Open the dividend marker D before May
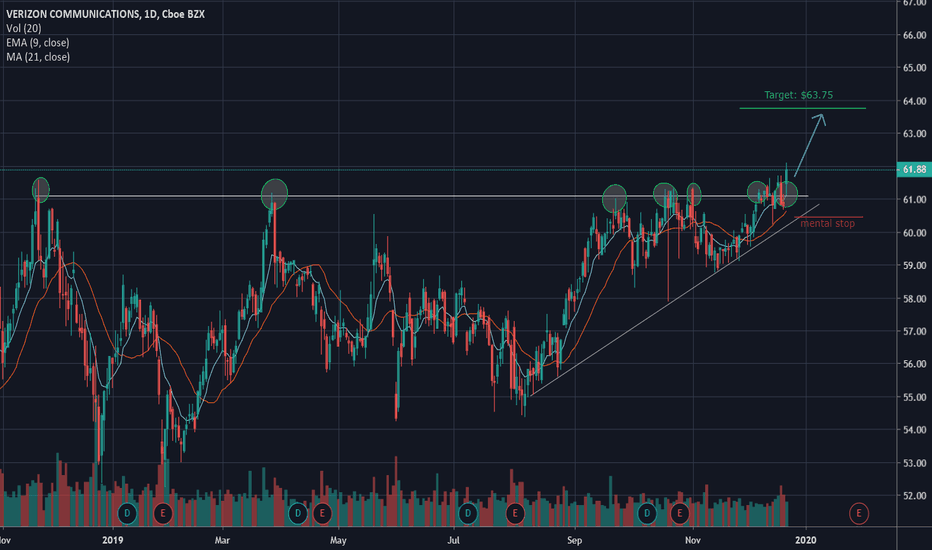The image size is (932, 550). coord(298,513)
